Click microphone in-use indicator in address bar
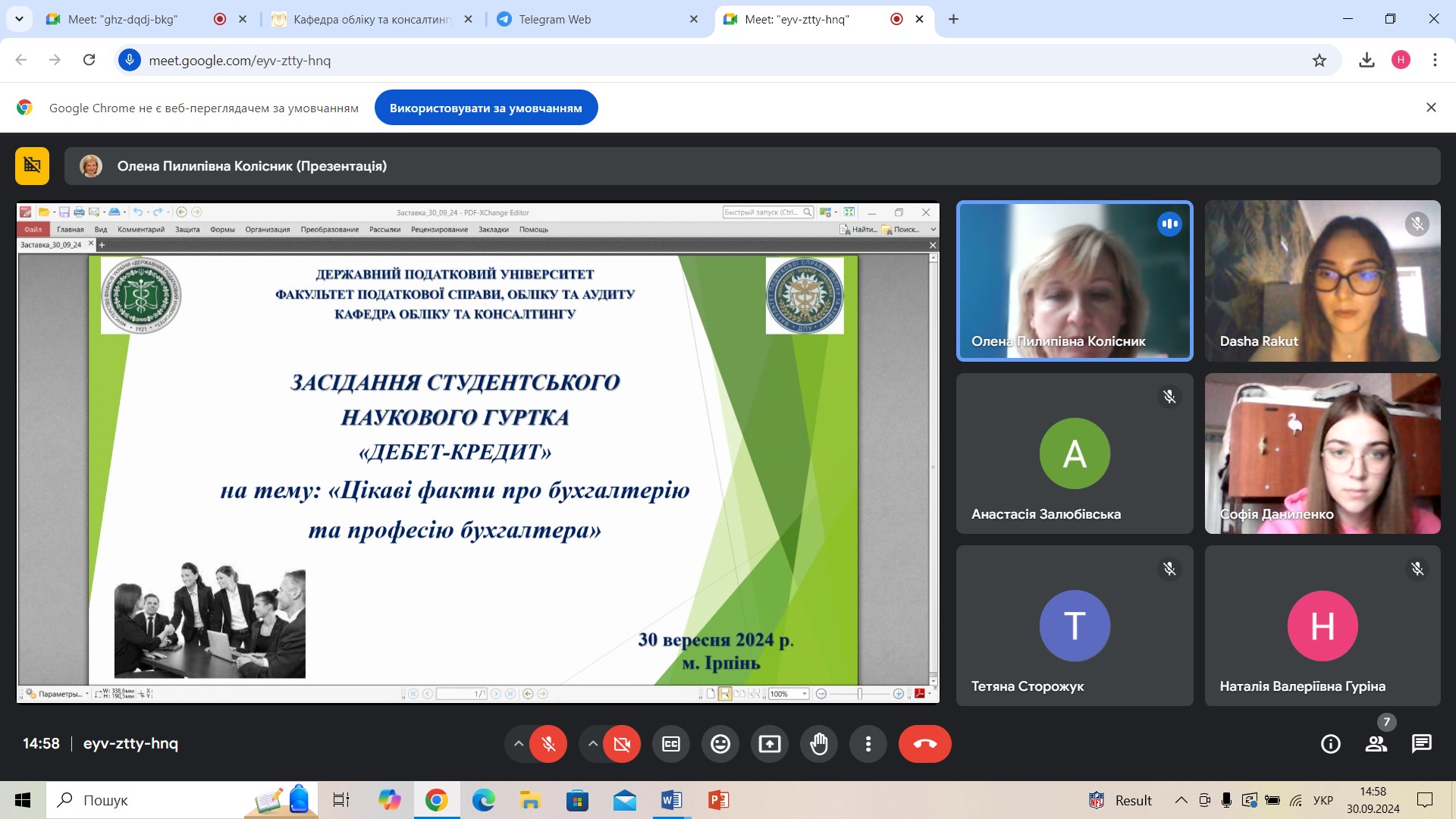1456x819 pixels. pyautogui.click(x=130, y=60)
